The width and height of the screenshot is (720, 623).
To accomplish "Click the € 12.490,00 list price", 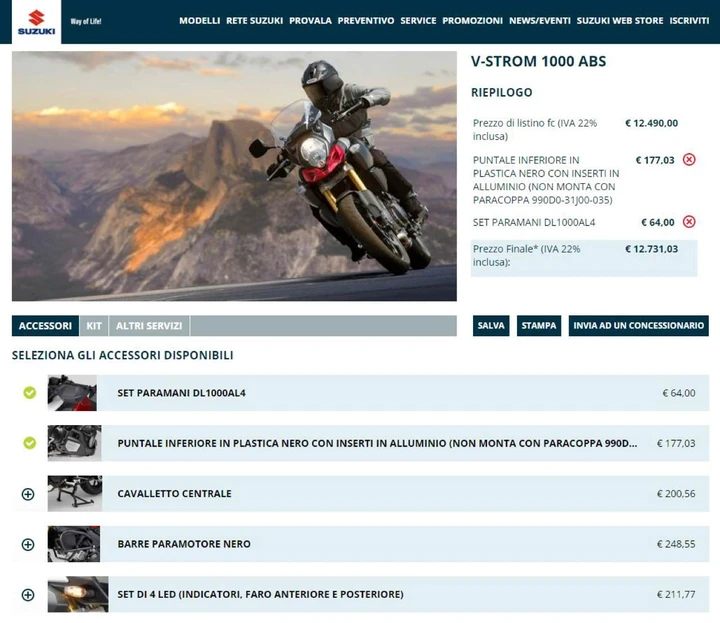I will tap(652, 123).
